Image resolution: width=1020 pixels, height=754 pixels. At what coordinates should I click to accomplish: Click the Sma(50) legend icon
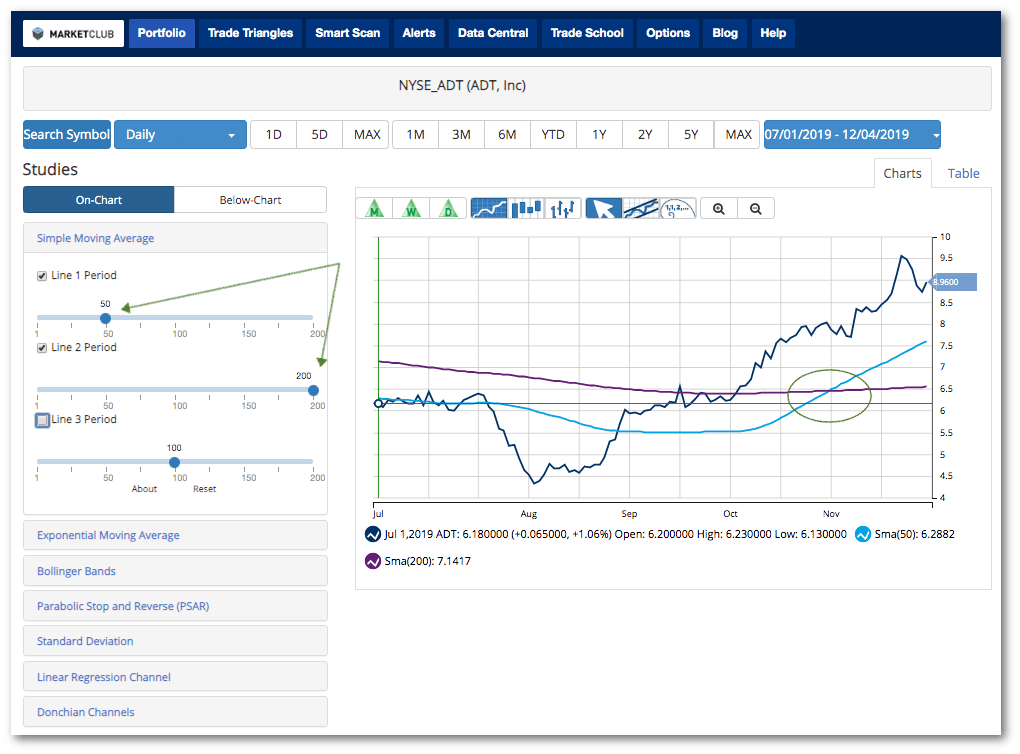[x=863, y=534]
